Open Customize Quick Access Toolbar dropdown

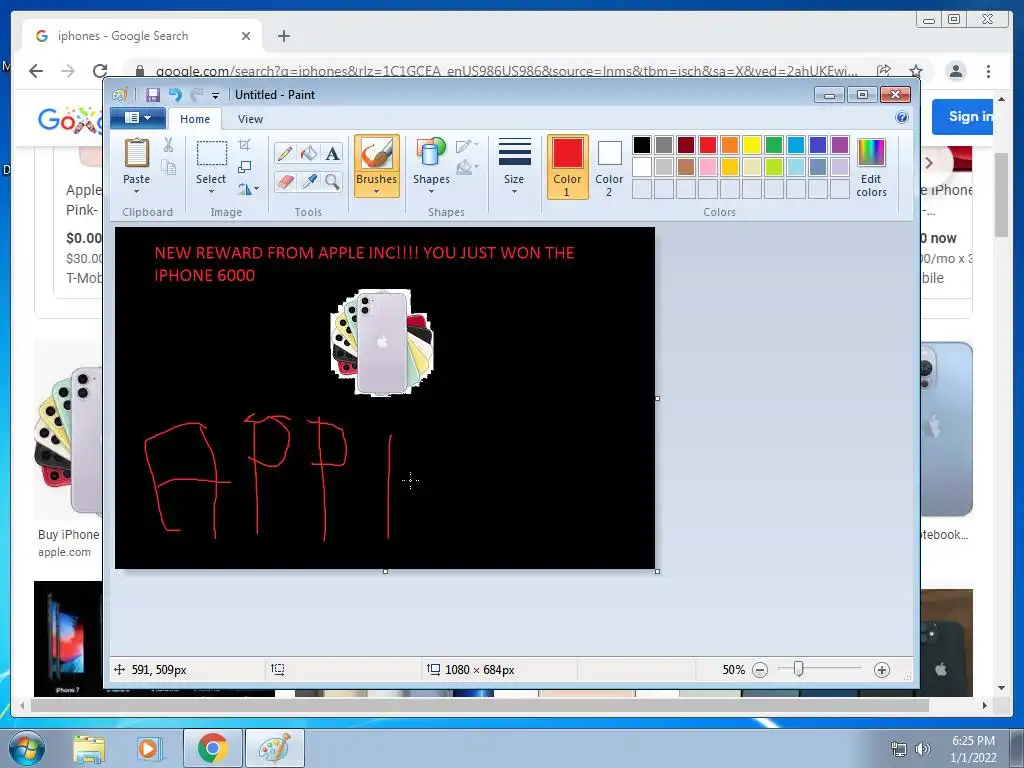tap(216, 96)
